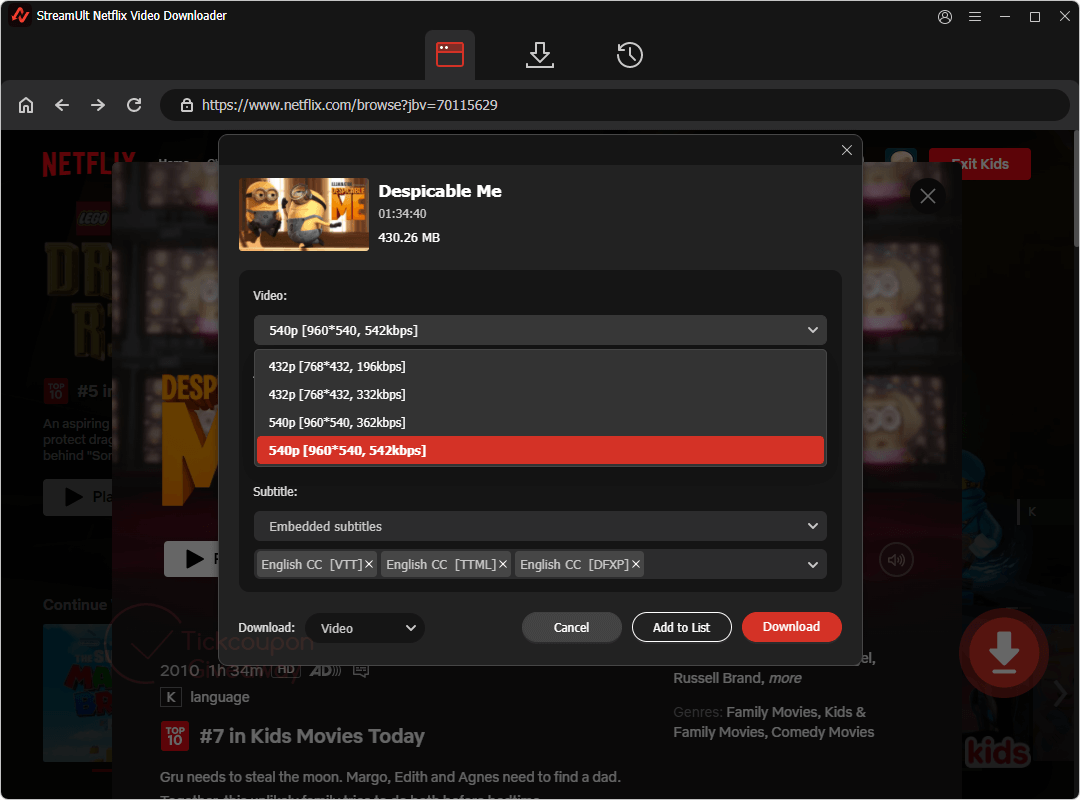Click the HD badge

pyautogui.click(x=287, y=669)
